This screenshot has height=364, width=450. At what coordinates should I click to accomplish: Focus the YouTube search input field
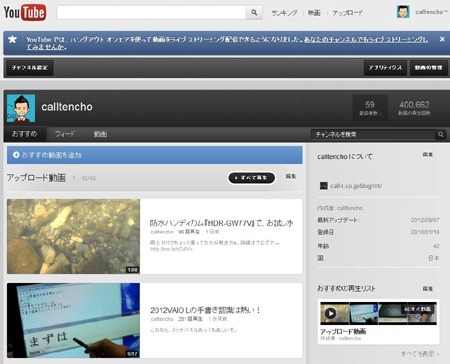click(x=151, y=13)
